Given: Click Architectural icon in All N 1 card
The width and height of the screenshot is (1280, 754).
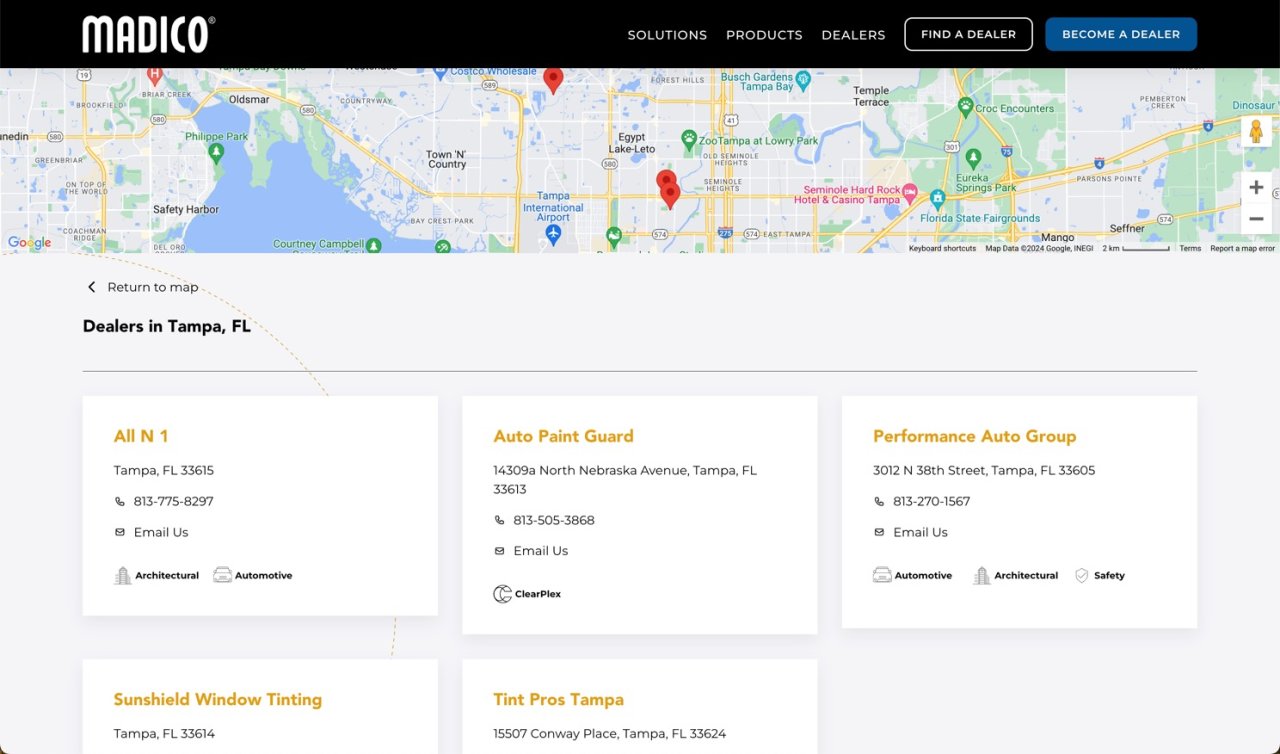Looking at the screenshot, I should [122, 575].
